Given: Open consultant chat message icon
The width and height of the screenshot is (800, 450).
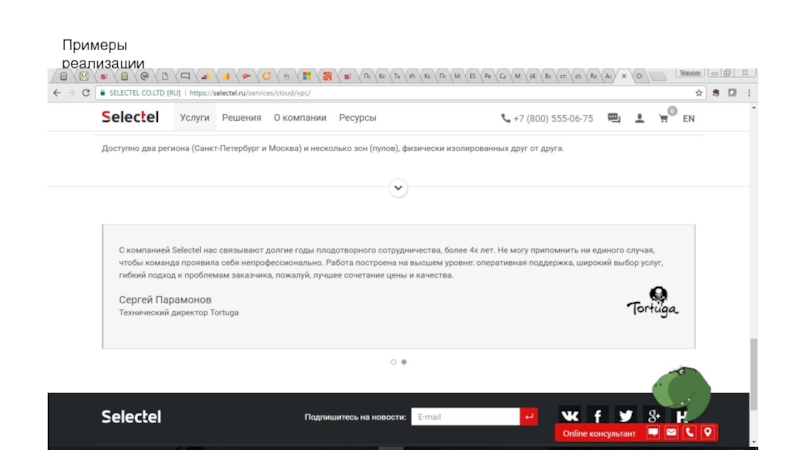Looking at the screenshot, I should (653, 433).
